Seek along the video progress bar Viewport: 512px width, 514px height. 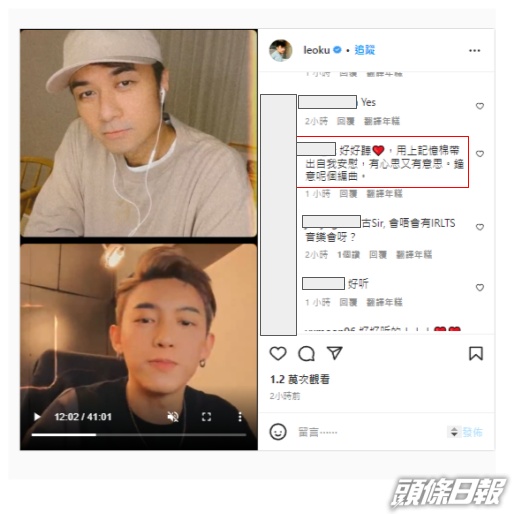[x=139, y=435]
